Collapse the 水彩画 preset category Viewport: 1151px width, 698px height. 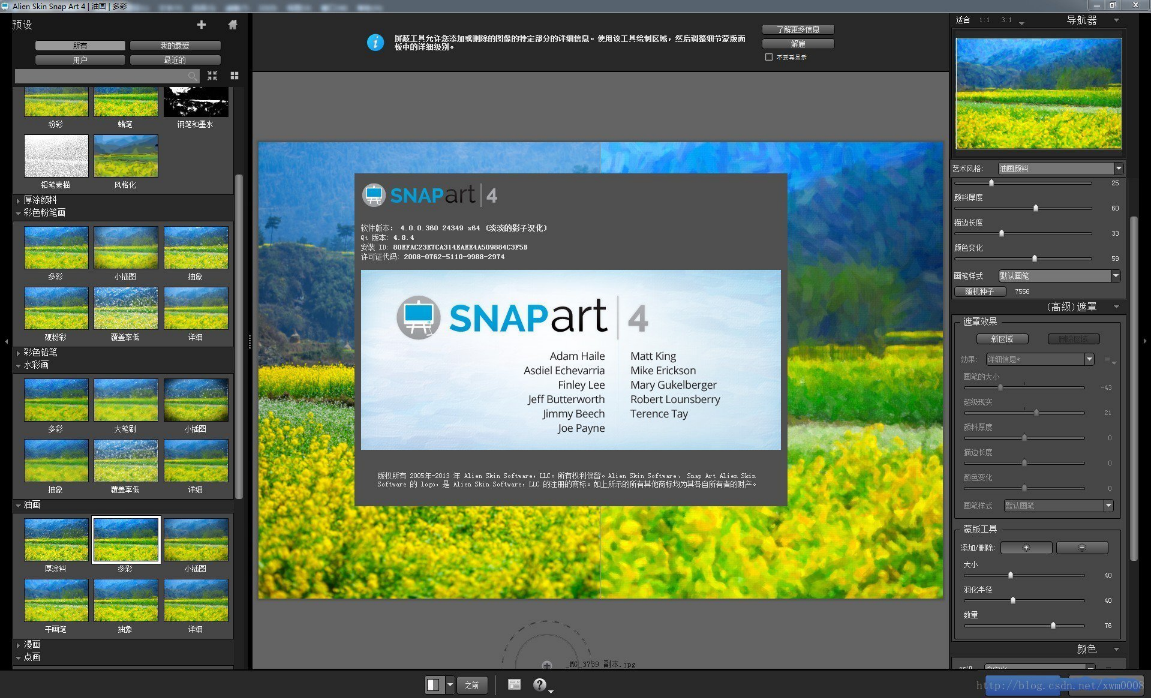tap(19, 366)
